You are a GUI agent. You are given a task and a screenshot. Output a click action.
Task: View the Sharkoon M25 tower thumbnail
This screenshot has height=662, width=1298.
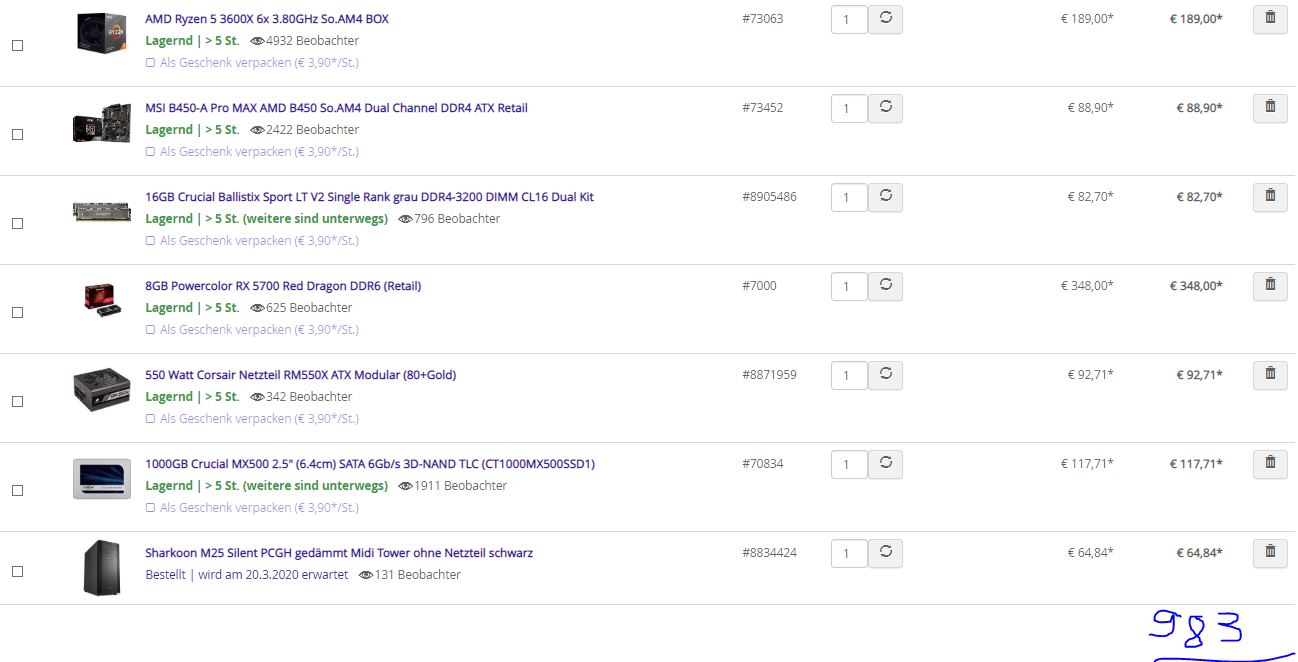102,567
